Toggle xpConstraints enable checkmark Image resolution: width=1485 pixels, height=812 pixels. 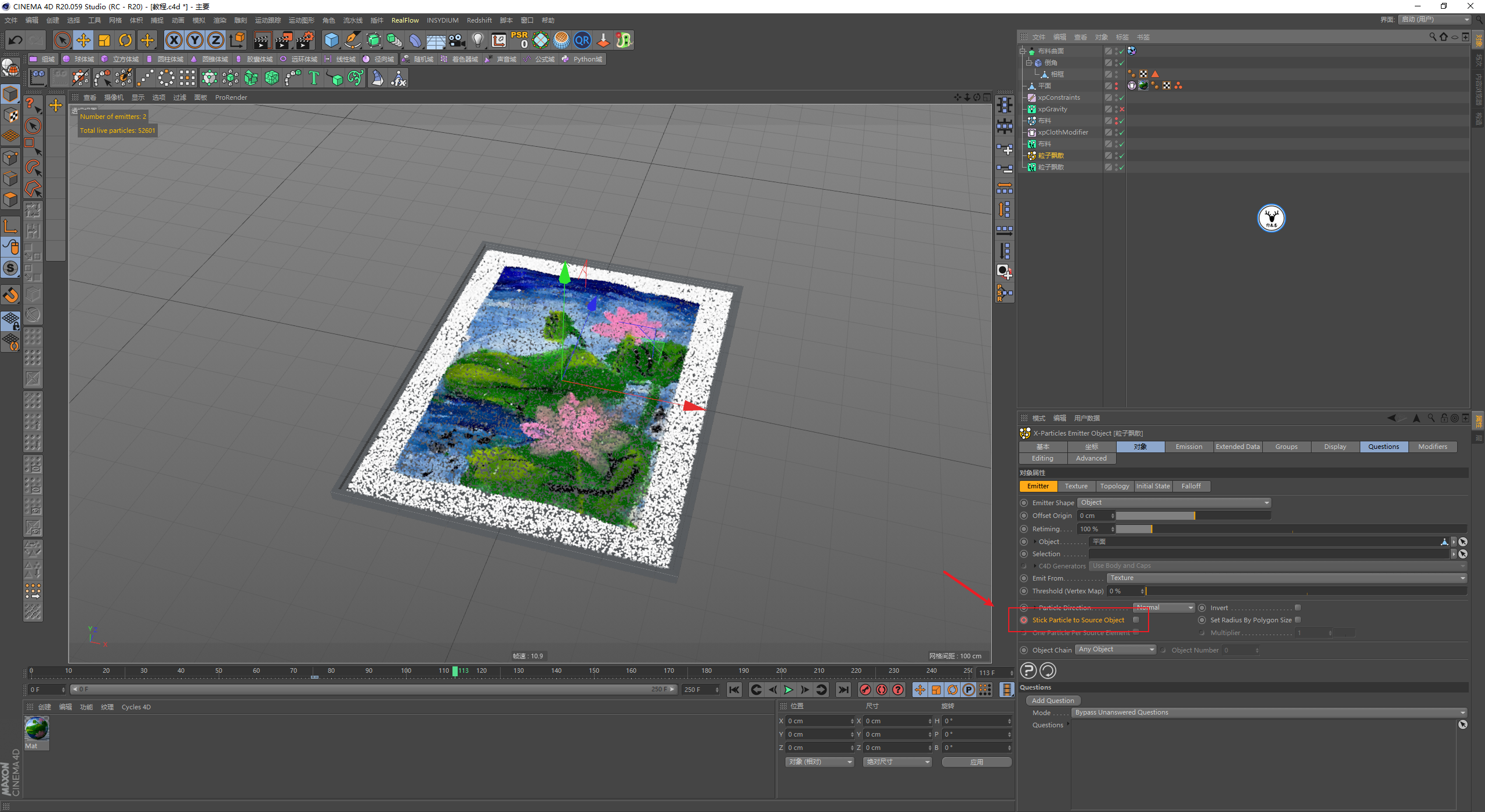(x=1122, y=97)
